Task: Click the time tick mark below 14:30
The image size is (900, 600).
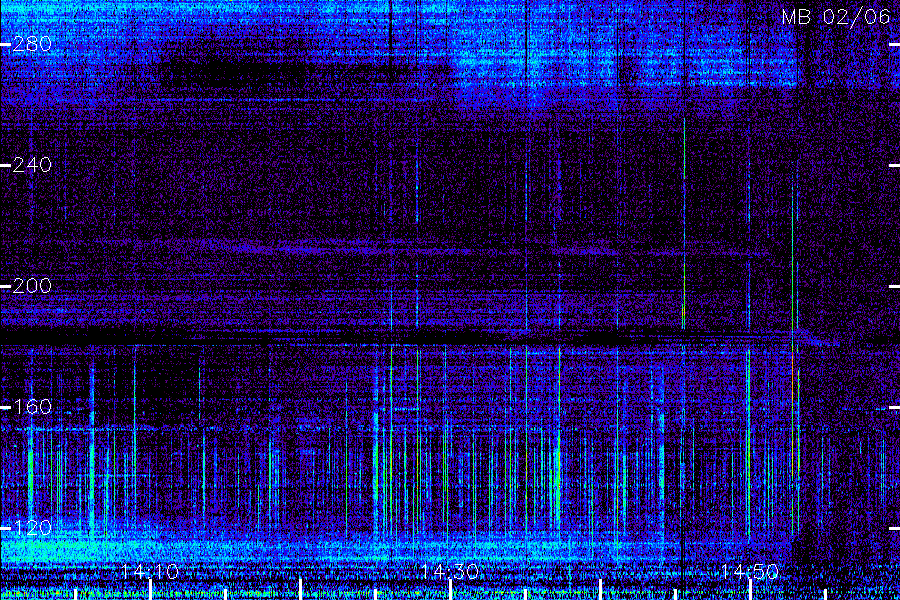Action: [450, 590]
